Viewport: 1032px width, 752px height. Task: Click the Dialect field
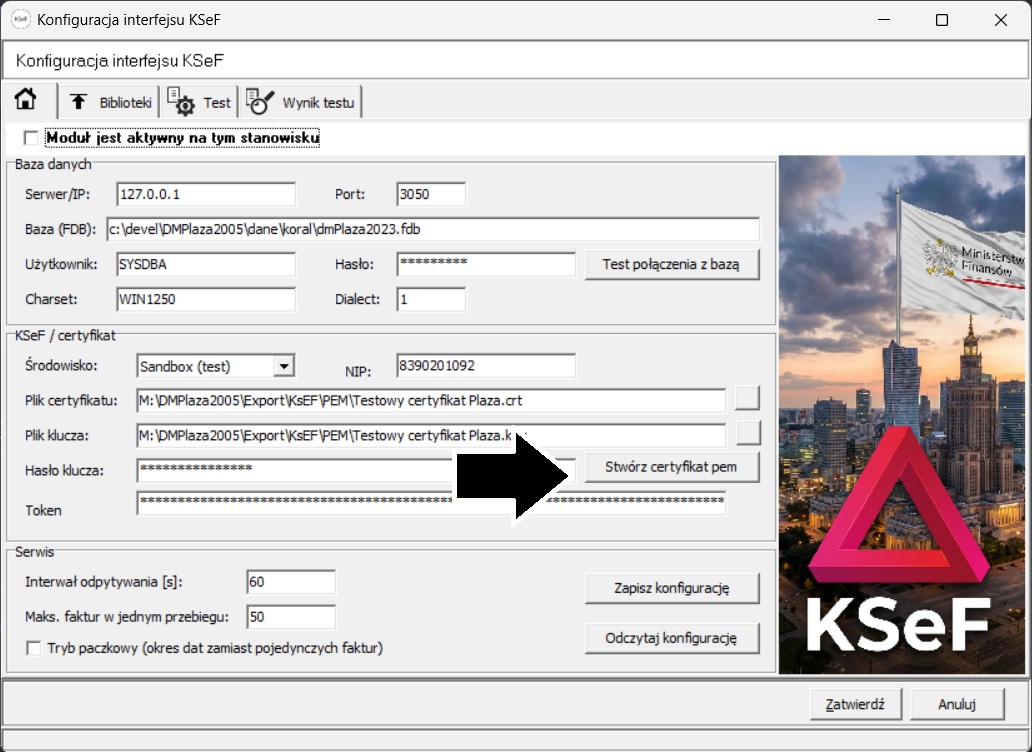click(431, 299)
